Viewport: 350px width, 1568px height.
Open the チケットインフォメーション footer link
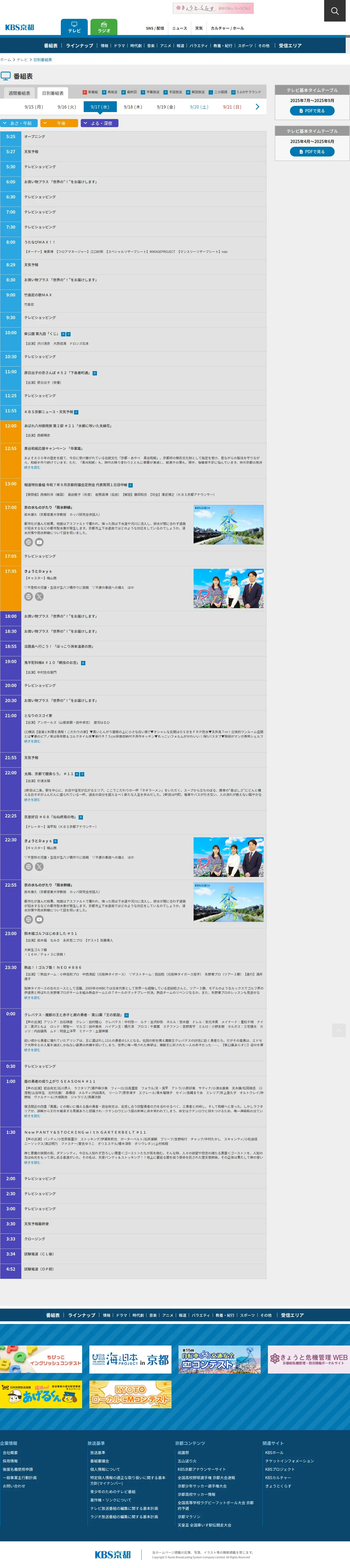click(x=290, y=1461)
